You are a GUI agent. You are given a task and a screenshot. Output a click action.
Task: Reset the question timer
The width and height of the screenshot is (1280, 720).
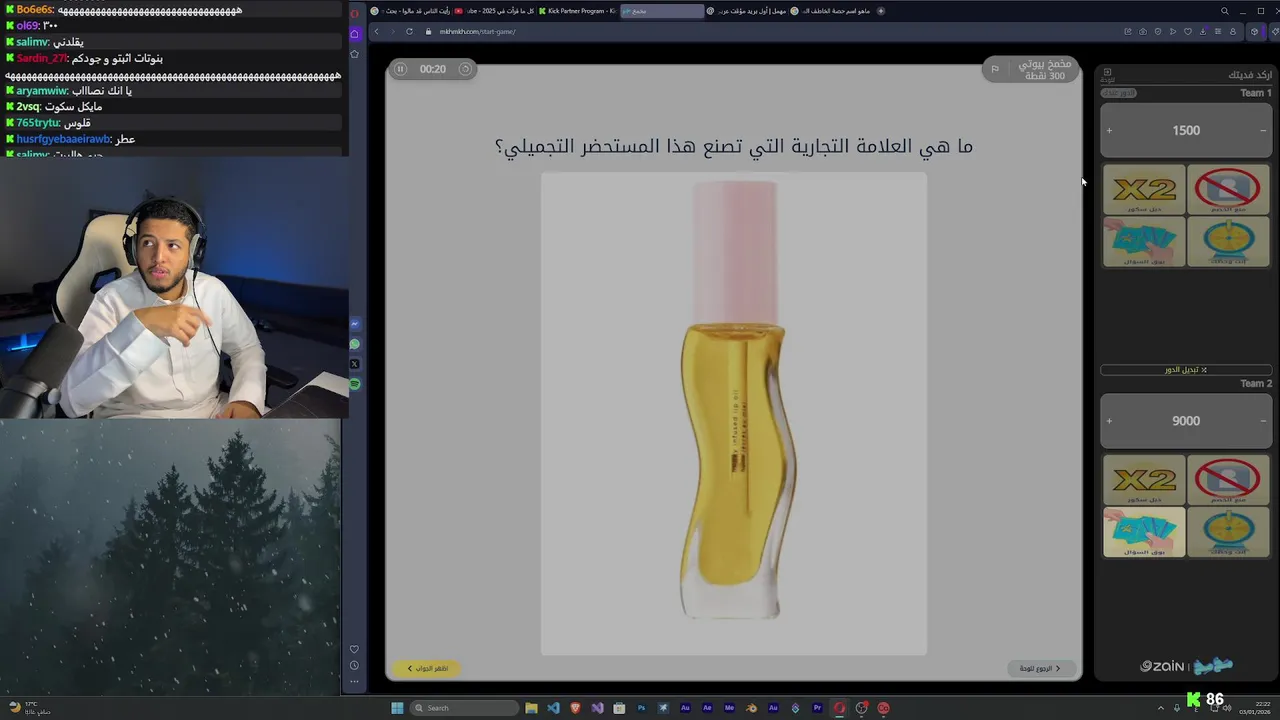(x=465, y=69)
